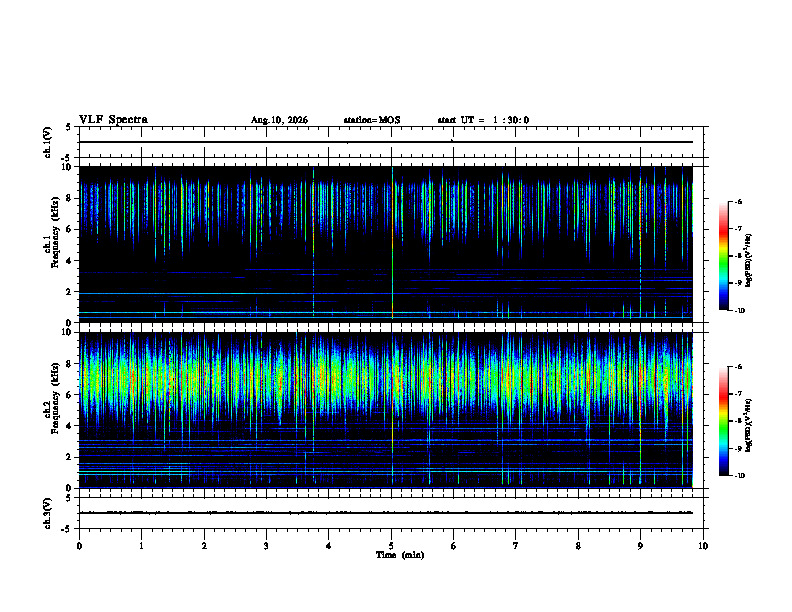
Task: Click the "VLF Spectra" plot title
Action: tap(113, 120)
